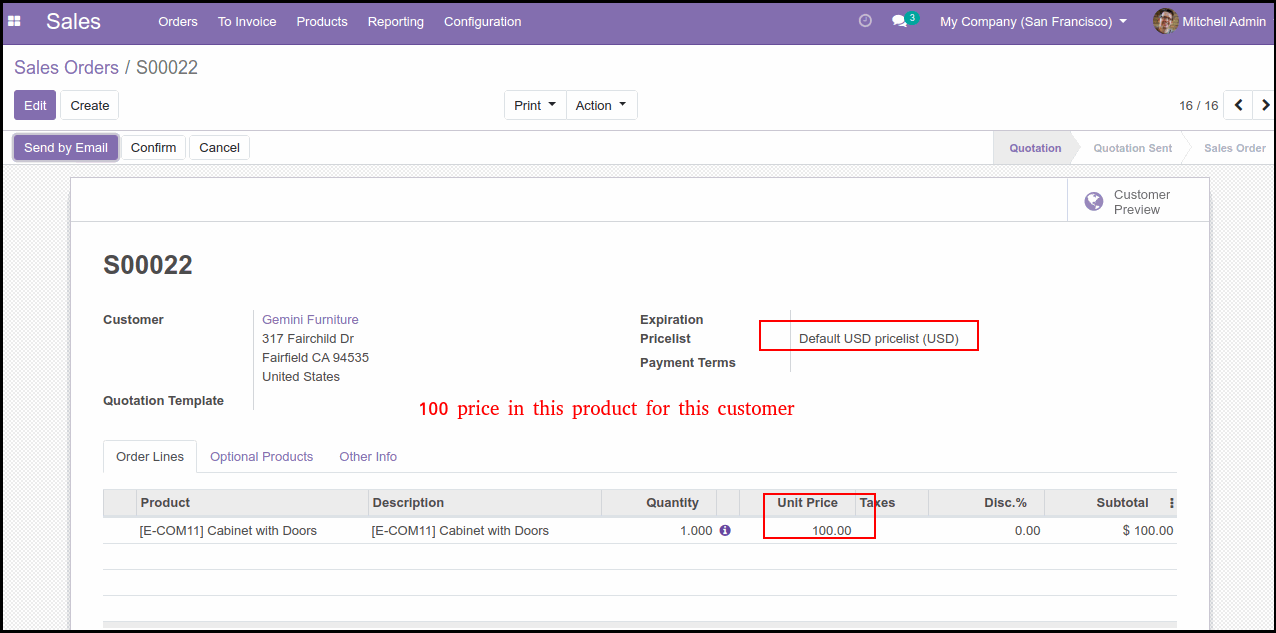Select the Quotation status stage

[x=1035, y=148]
